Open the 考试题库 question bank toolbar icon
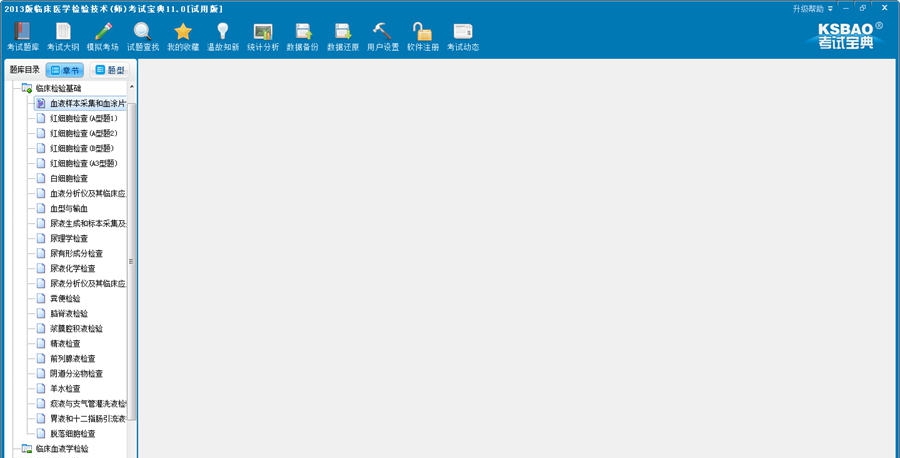The image size is (900, 458). 22,37
